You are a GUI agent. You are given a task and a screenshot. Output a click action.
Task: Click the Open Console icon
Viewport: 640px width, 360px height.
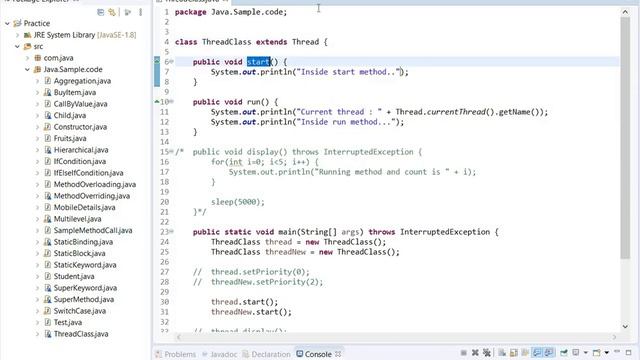[596, 353]
